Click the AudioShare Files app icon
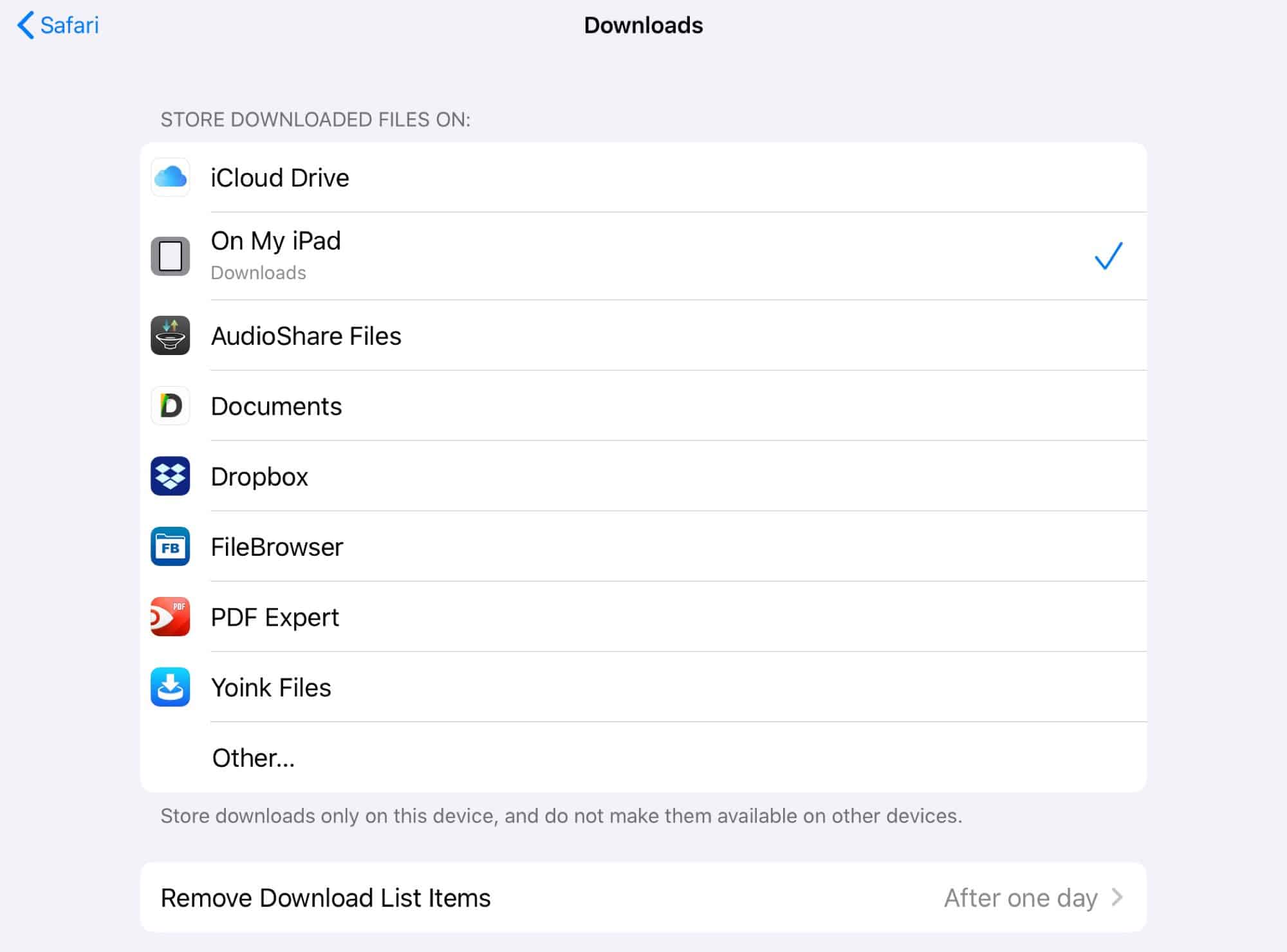This screenshot has height=952, width=1287. click(x=171, y=335)
